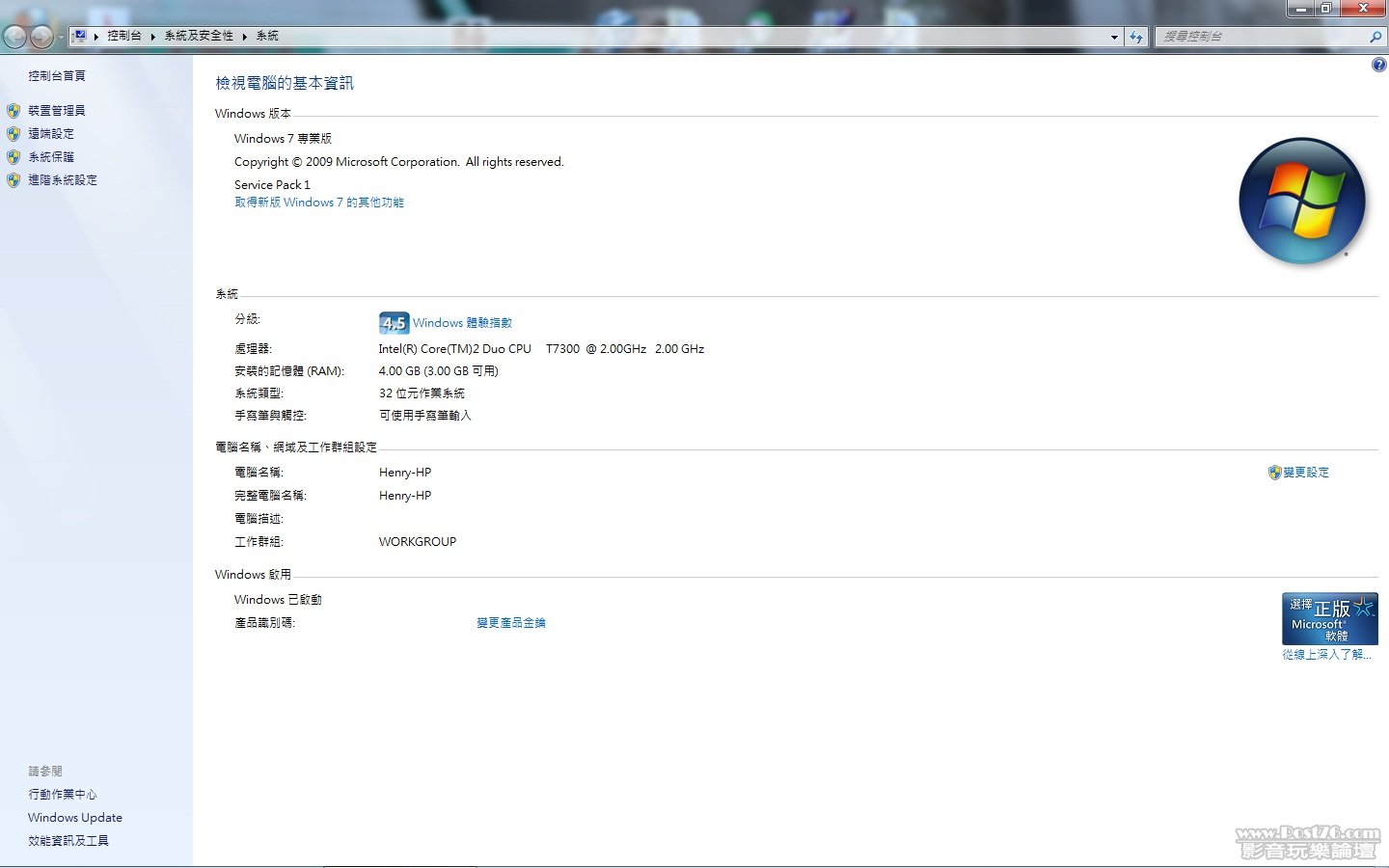
Task: Open help via the blue question mark
Action: 1378,65
